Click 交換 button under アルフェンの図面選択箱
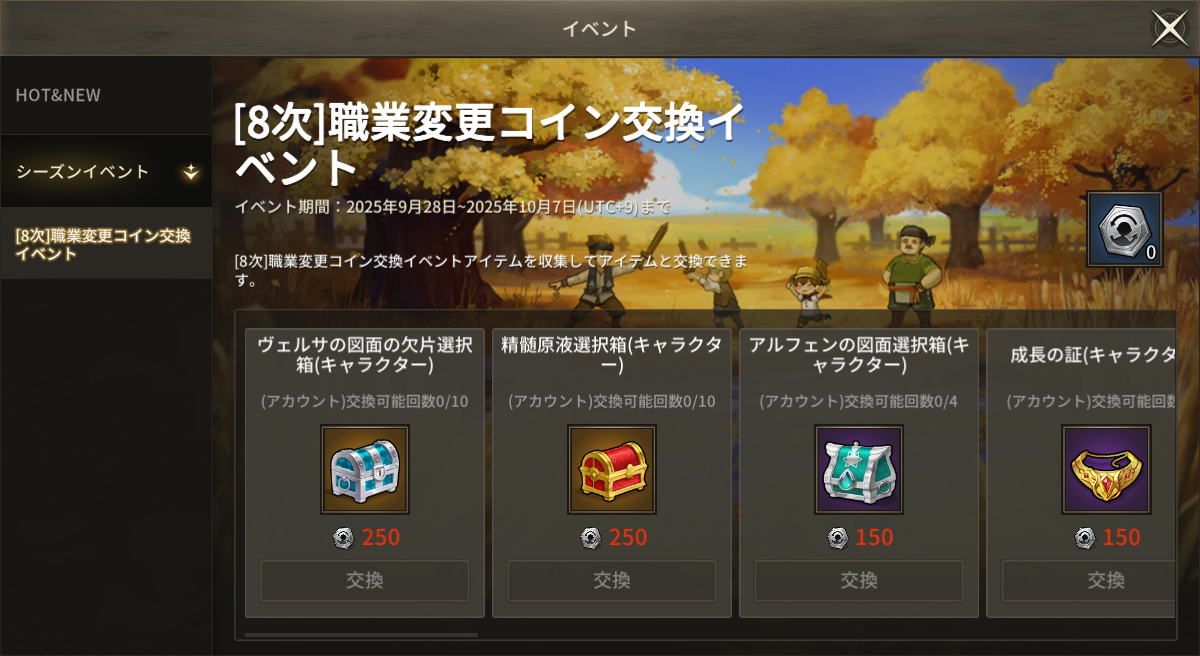This screenshot has height=656, width=1200. coord(859,581)
